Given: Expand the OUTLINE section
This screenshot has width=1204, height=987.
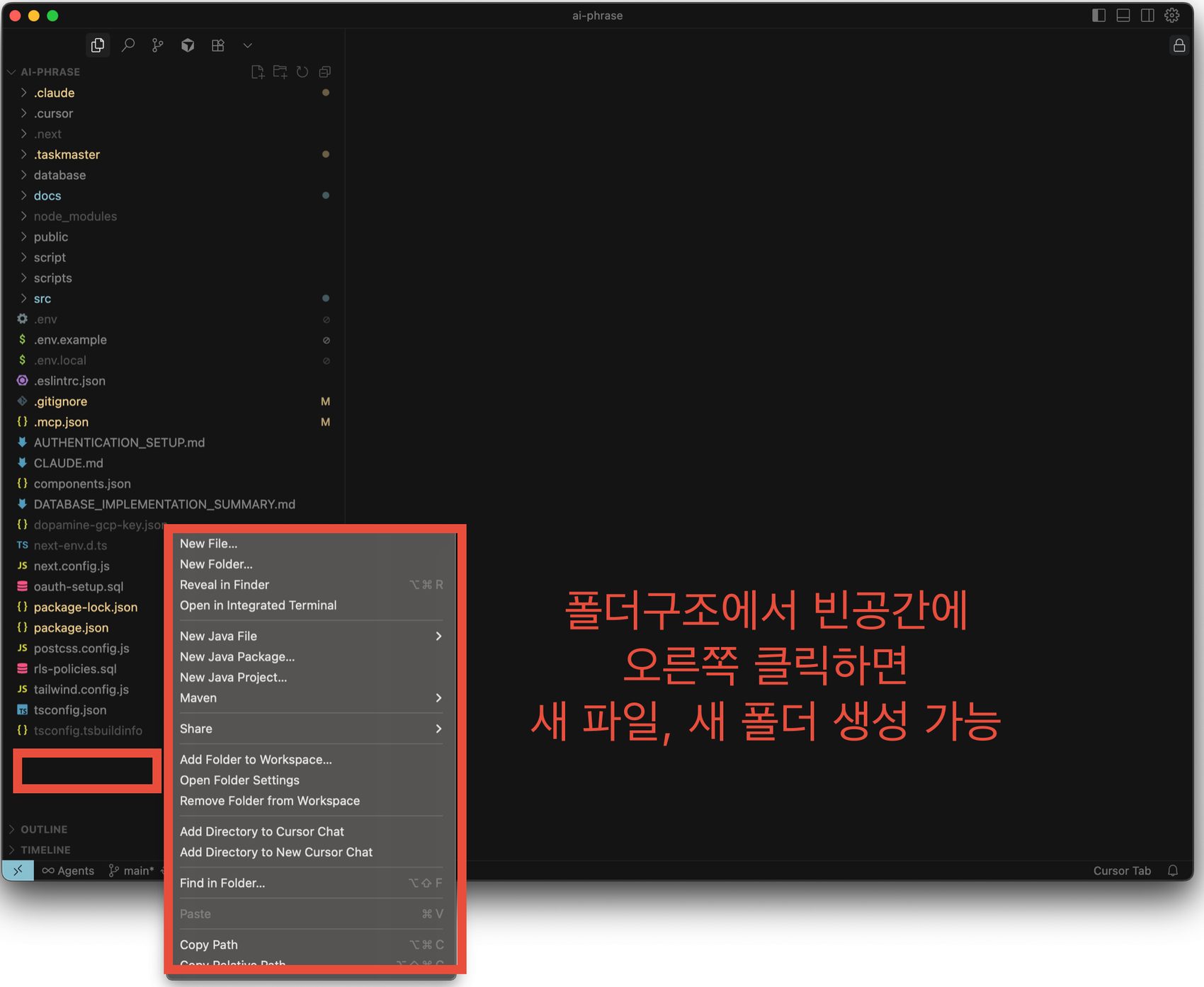Looking at the screenshot, I should point(44,829).
